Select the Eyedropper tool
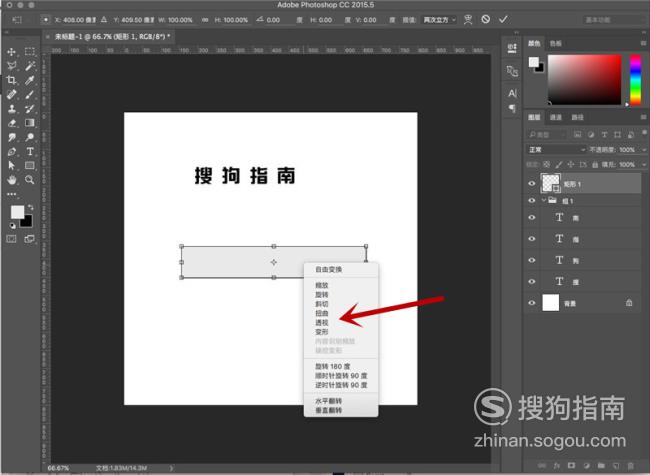This screenshot has width=650, height=475. pyautogui.click(x=29, y=80)
